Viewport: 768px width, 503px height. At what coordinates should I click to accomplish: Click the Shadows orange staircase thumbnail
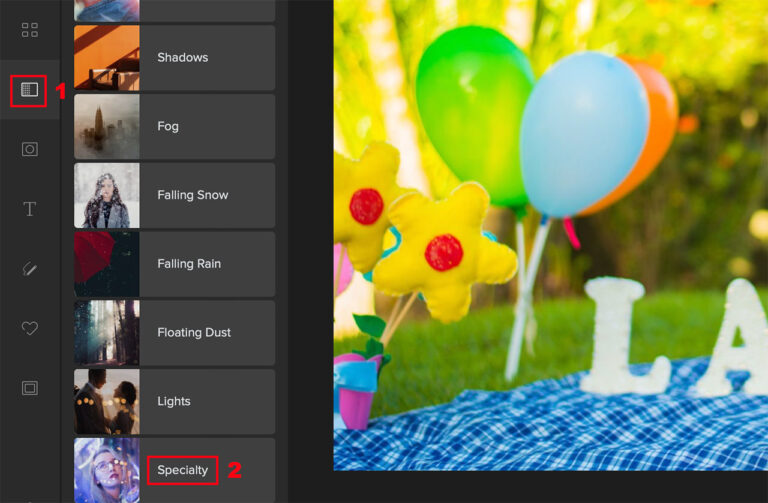(x=107, y=58)
